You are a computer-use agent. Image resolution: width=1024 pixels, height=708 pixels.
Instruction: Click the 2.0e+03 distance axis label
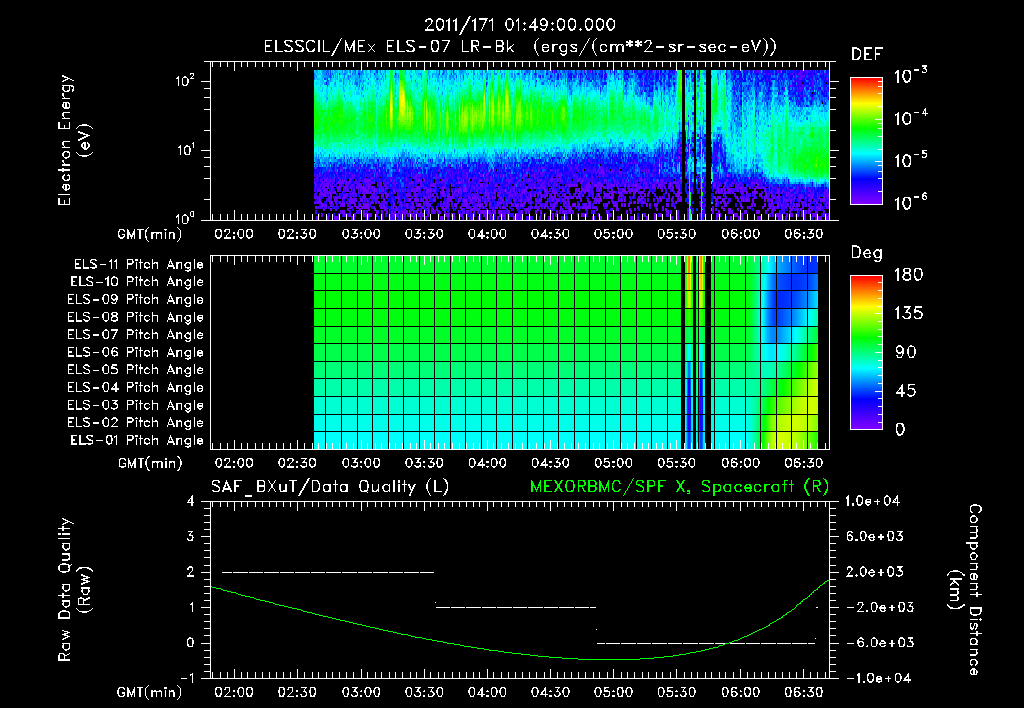point(874,572)
